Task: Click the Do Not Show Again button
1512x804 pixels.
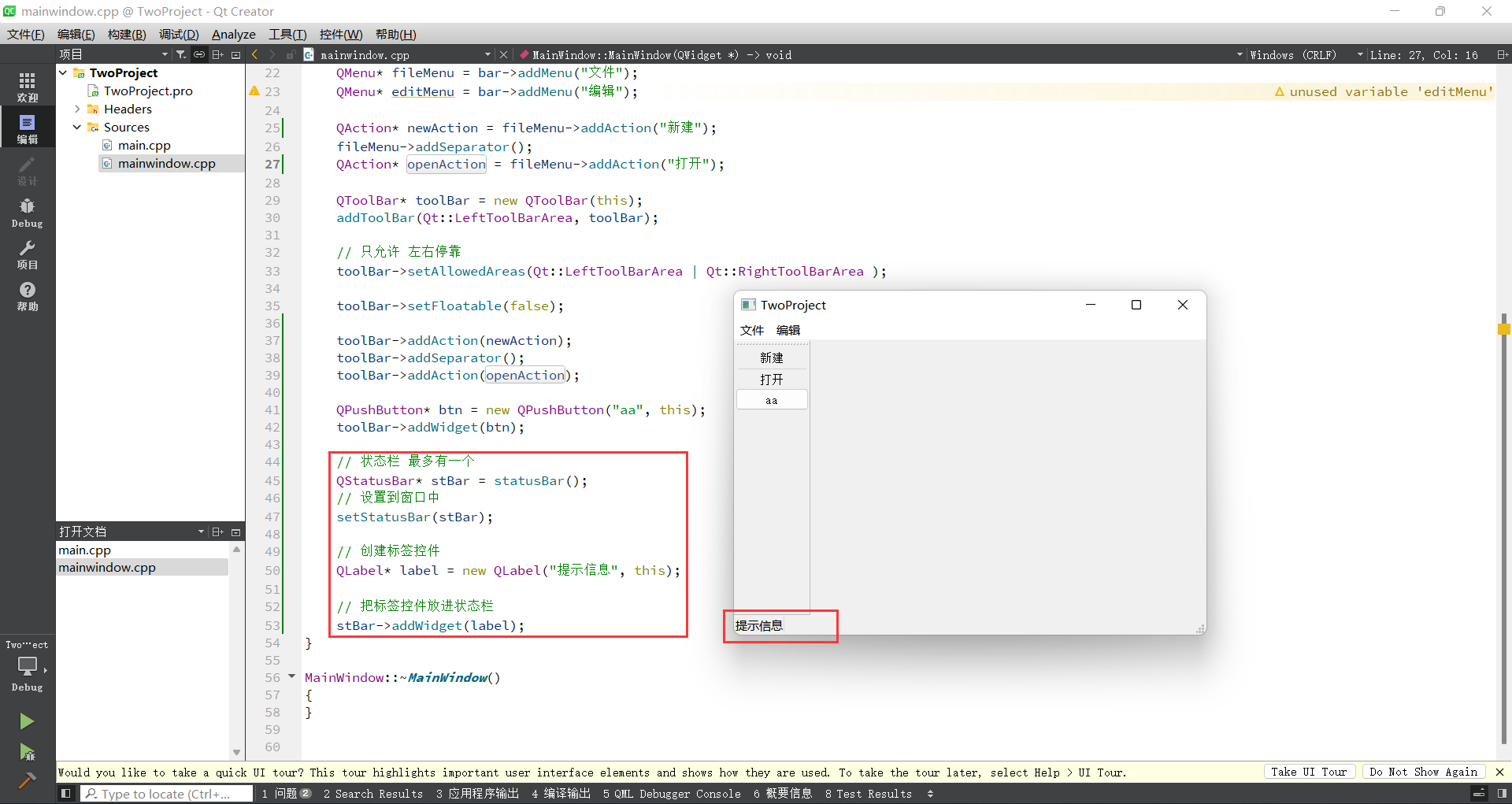Action: [x=1423, y=772]
